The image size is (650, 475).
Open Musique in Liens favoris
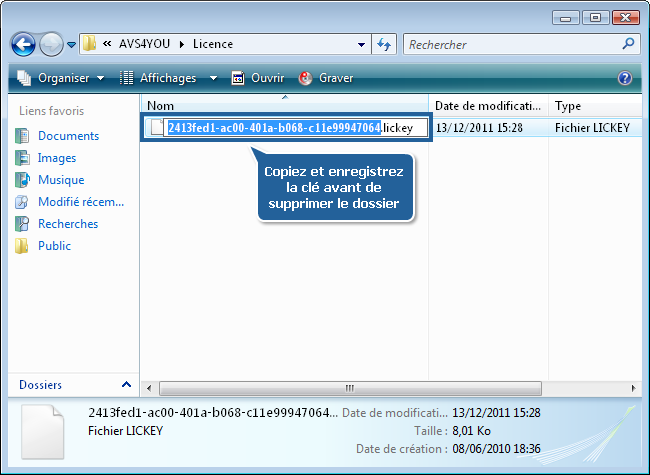(x=61, y=180)
